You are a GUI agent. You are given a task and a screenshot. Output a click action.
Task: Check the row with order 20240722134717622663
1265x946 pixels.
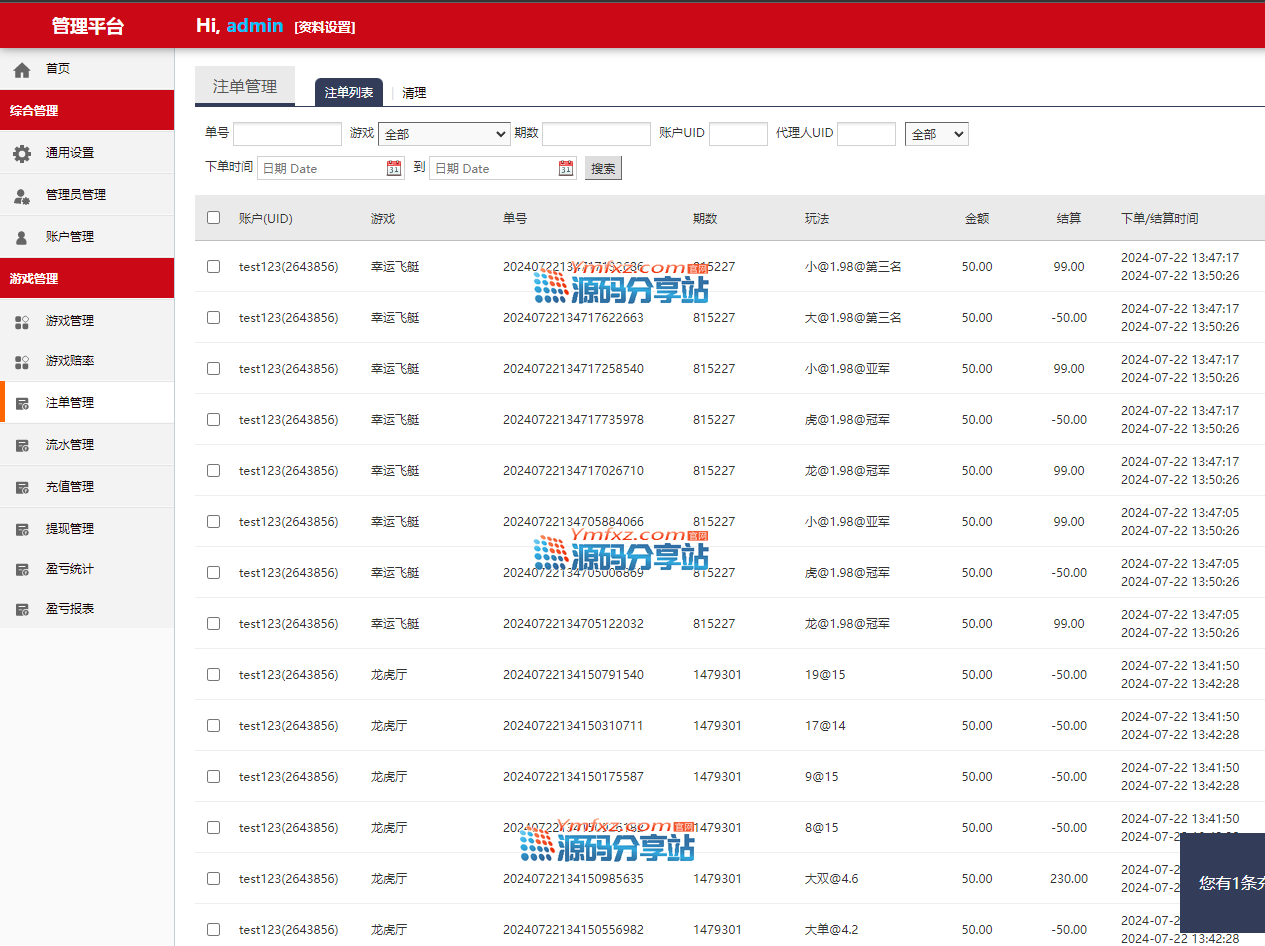[x=213, y=317]
